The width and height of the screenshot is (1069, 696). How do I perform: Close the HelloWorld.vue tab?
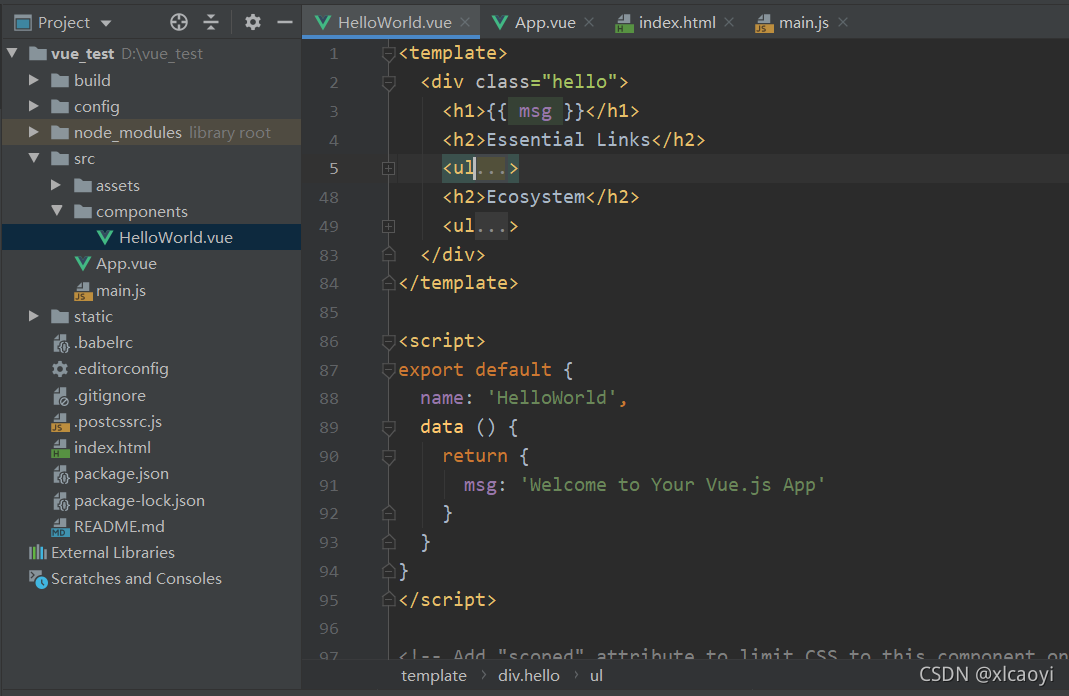click(x=465, y=22)
